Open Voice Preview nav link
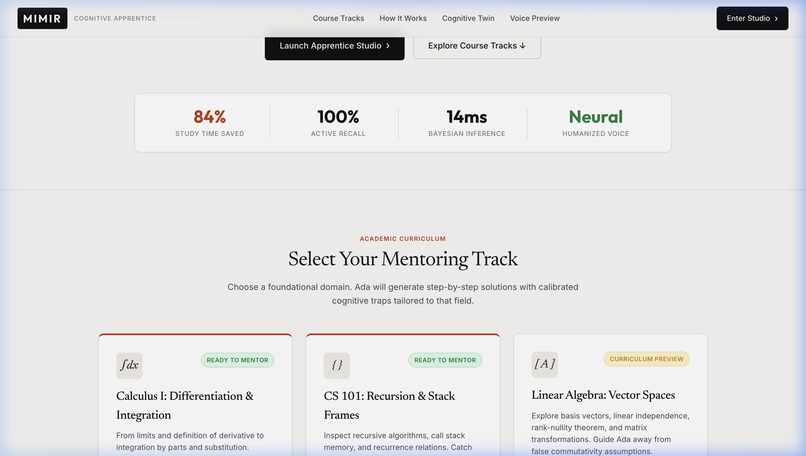The image size is (806, 456). click(535, 18)
